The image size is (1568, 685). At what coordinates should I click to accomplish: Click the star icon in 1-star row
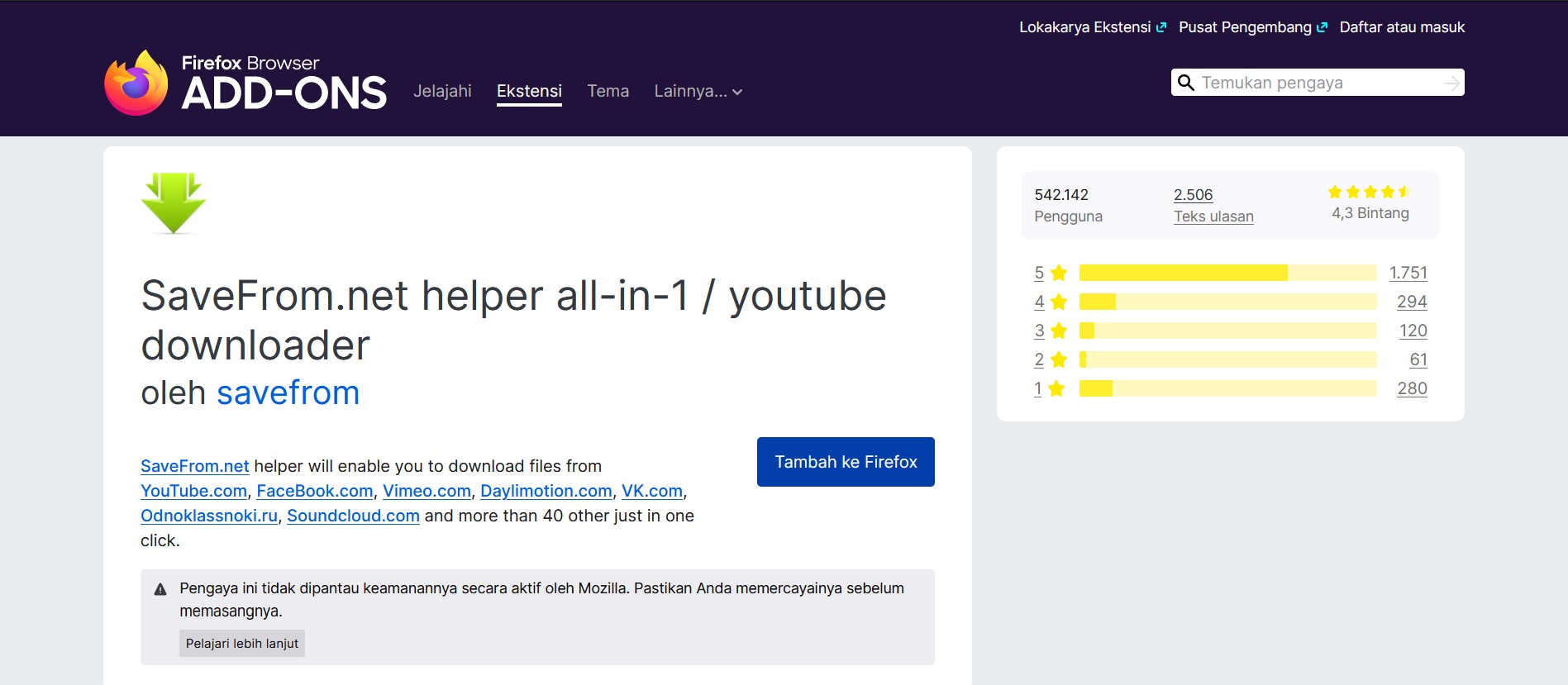point(1056,388)
